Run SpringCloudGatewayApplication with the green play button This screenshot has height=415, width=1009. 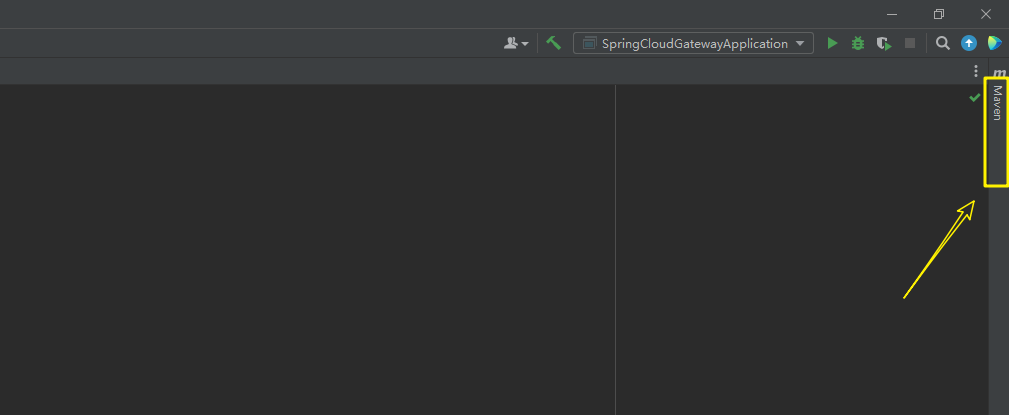tap(832, 44)
